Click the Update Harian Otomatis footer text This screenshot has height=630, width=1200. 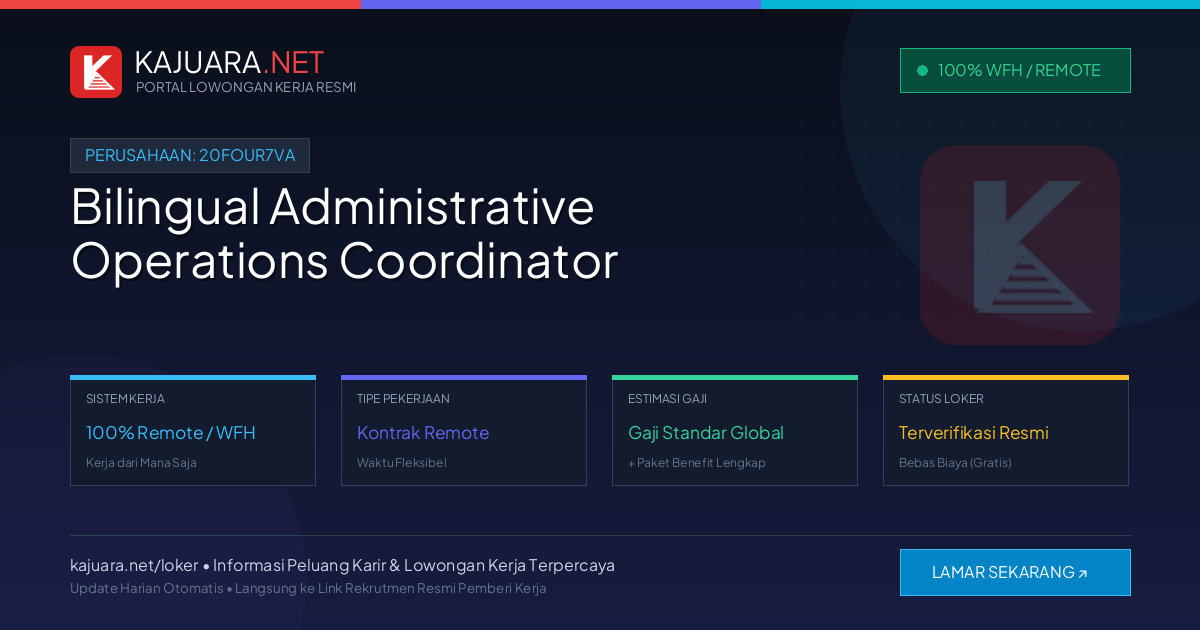308,588
